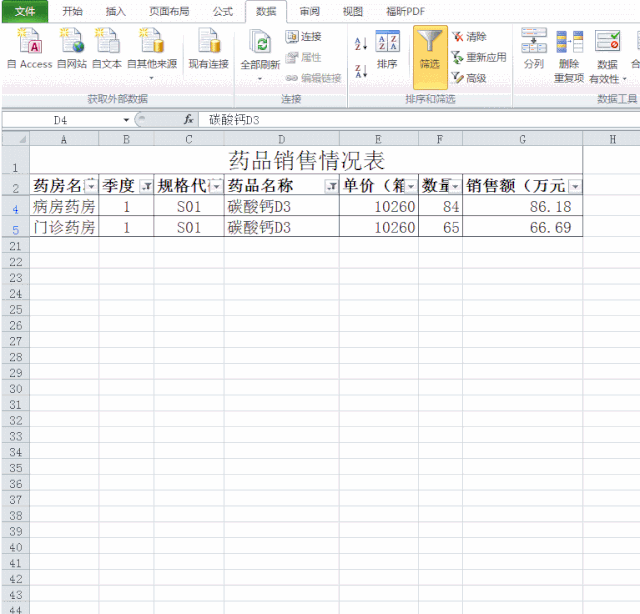
Task: Open Refresh All dropdown arrow
Action: pyautogui.click(x=260, y=79)
